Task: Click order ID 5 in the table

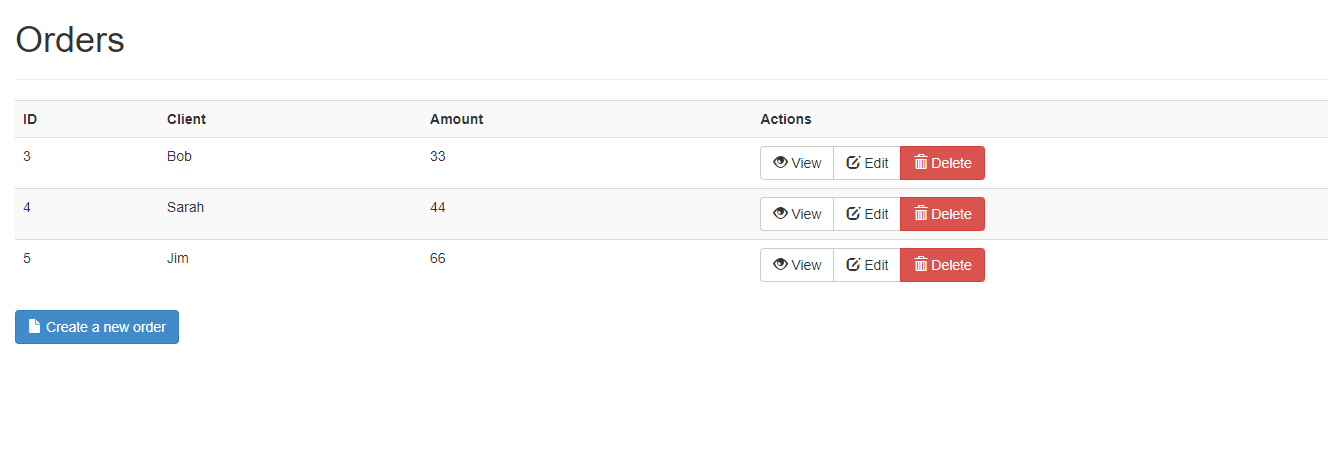Action: pyautogui.click(x=27, y=259)
